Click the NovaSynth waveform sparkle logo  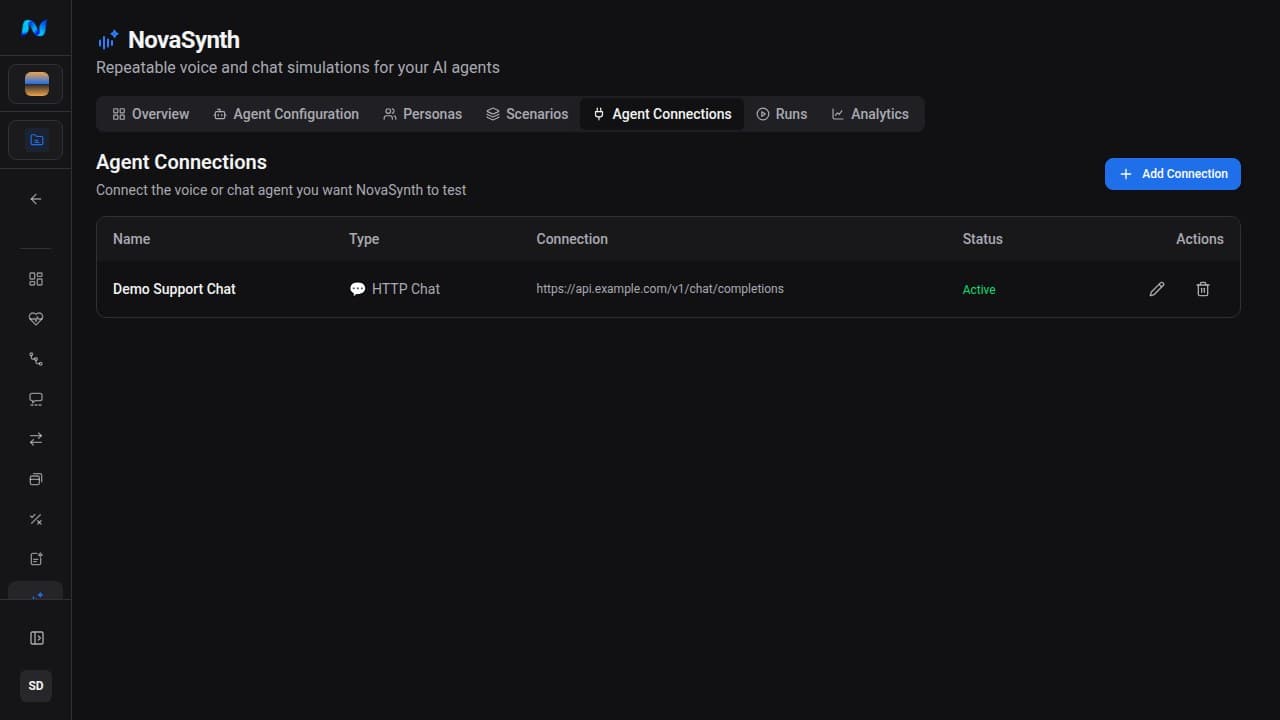(108, 40)
